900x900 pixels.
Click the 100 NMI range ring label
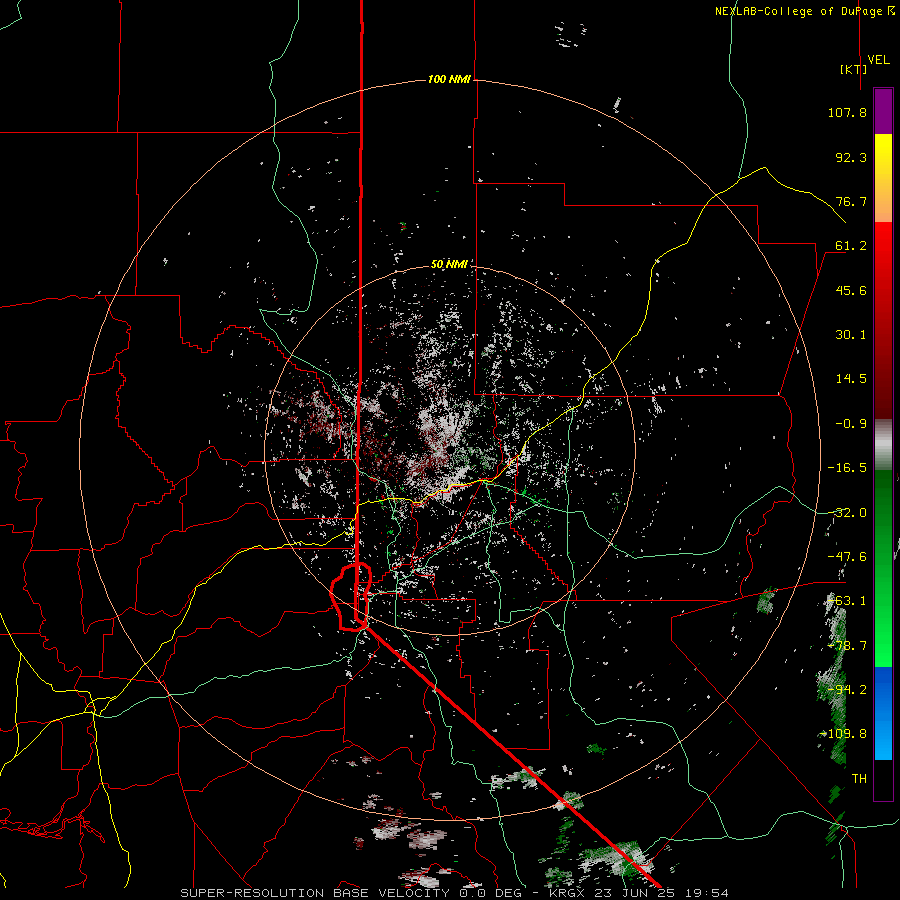449,79
